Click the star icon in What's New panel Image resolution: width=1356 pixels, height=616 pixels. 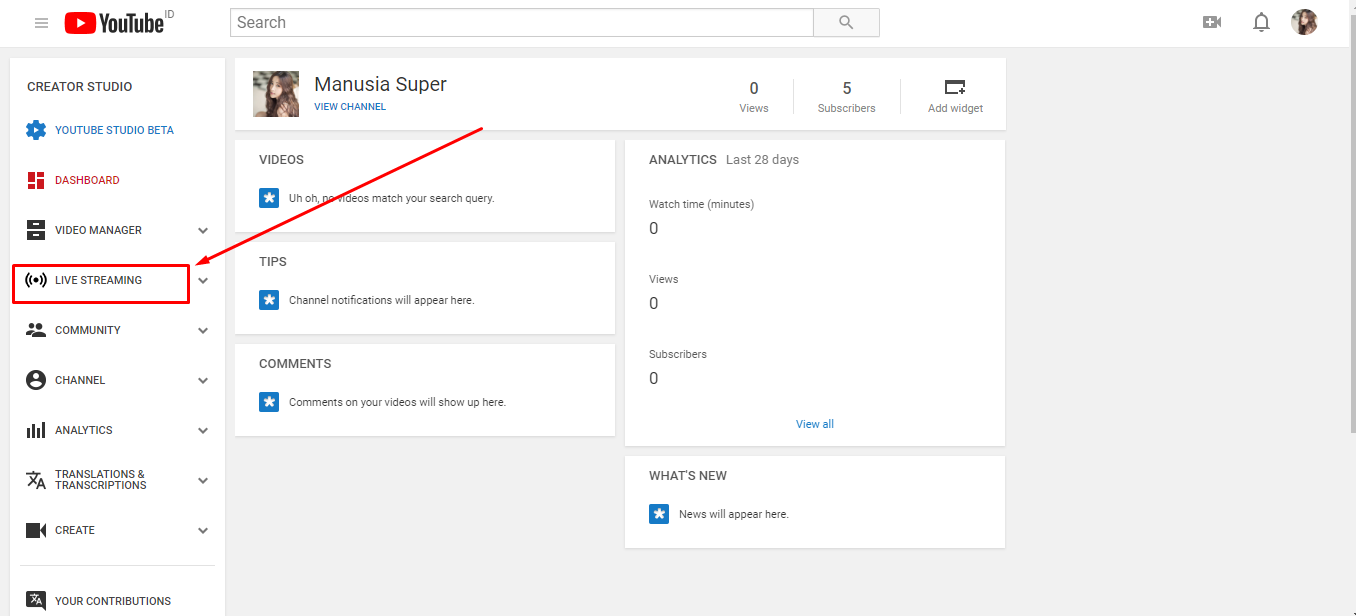pos(659,514)
